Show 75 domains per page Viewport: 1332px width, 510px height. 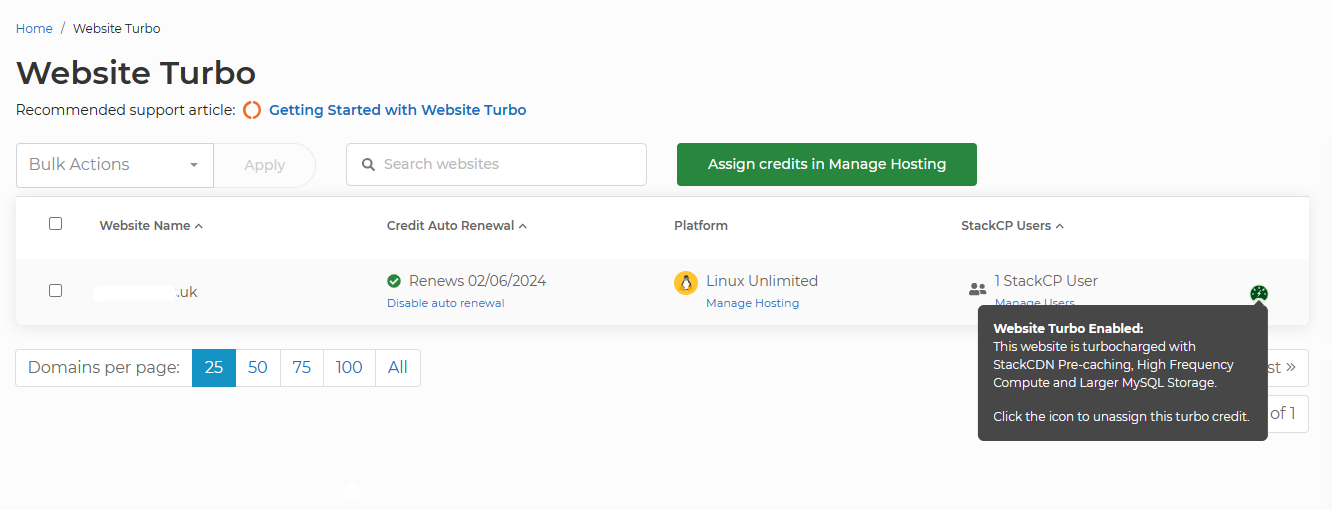tap(302, 367)
